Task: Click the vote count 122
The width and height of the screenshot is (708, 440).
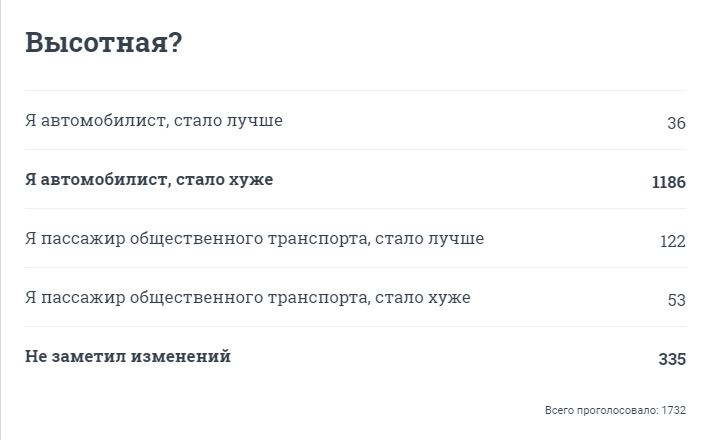Action: (x=673, y=241)
